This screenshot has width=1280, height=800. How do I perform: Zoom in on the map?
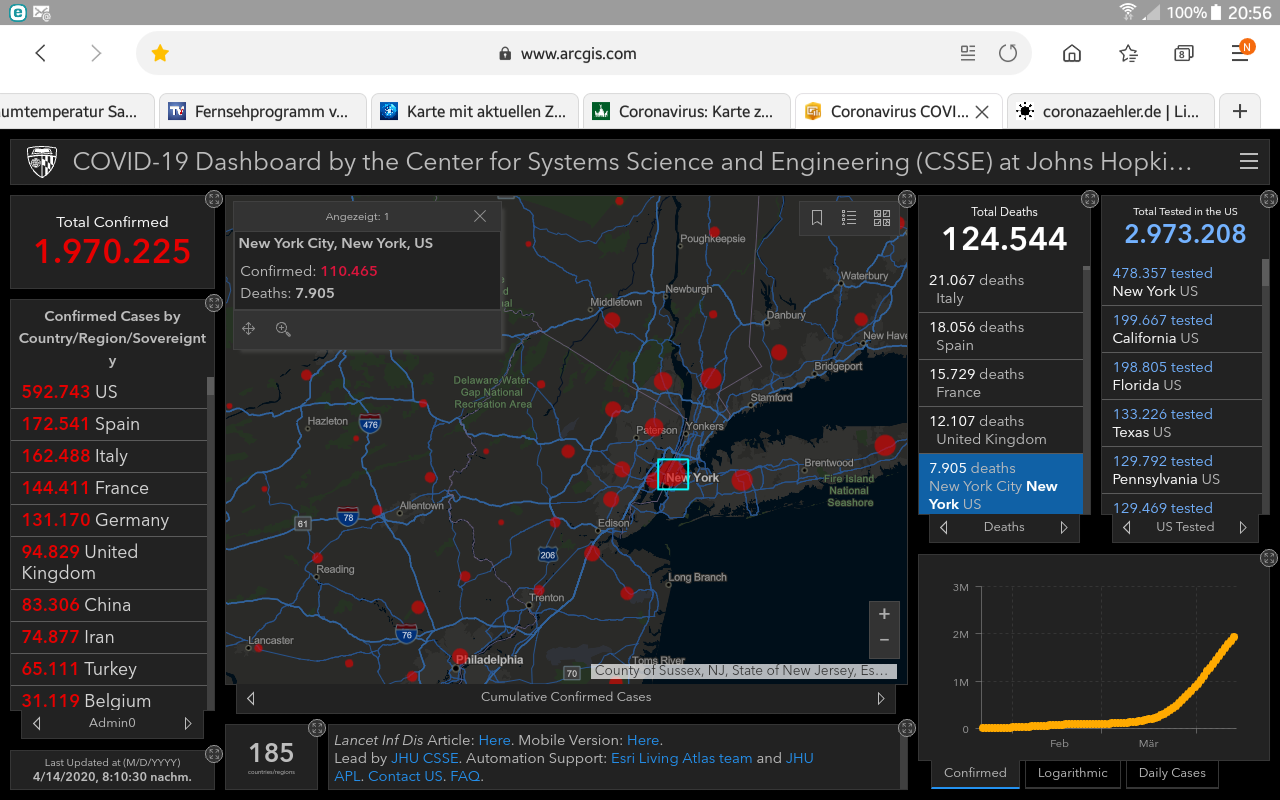click(884, 614)
